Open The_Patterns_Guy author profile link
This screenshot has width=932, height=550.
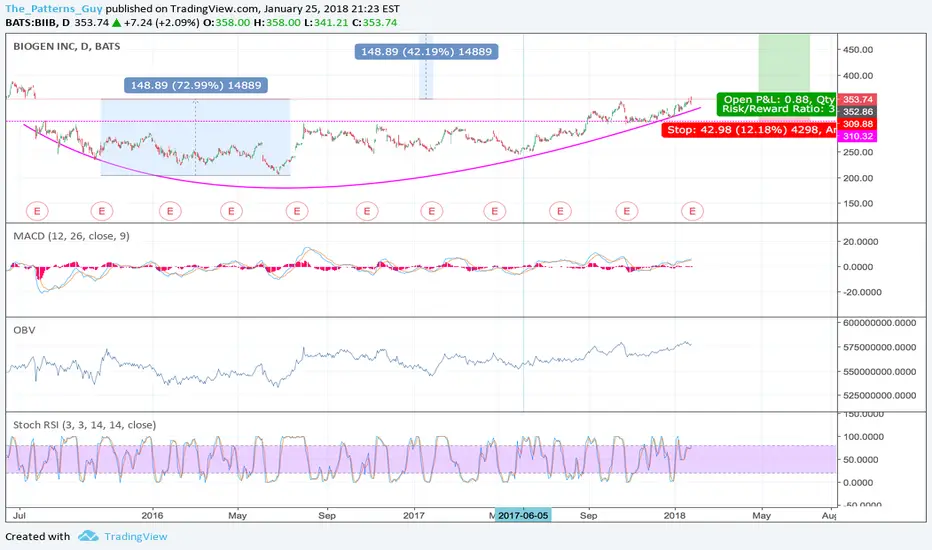coord(54,9)
